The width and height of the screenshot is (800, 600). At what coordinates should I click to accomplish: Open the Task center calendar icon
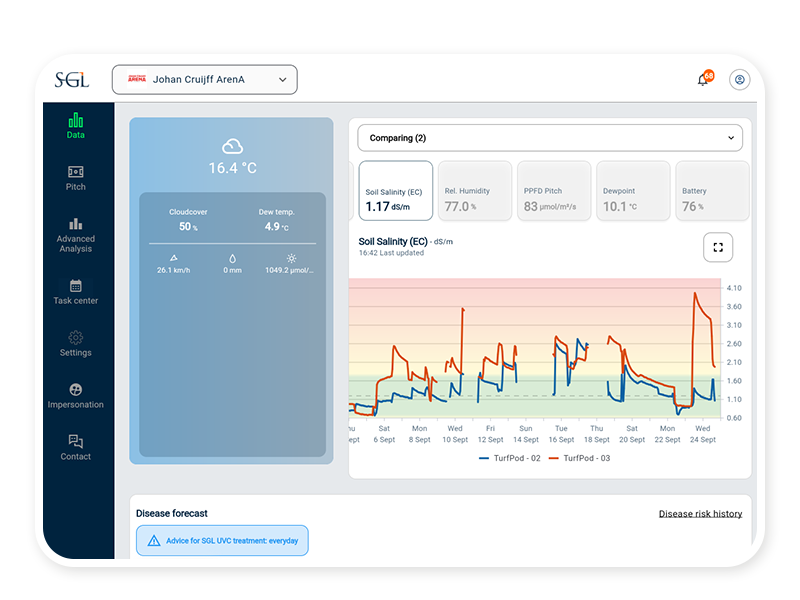point(76,286)
